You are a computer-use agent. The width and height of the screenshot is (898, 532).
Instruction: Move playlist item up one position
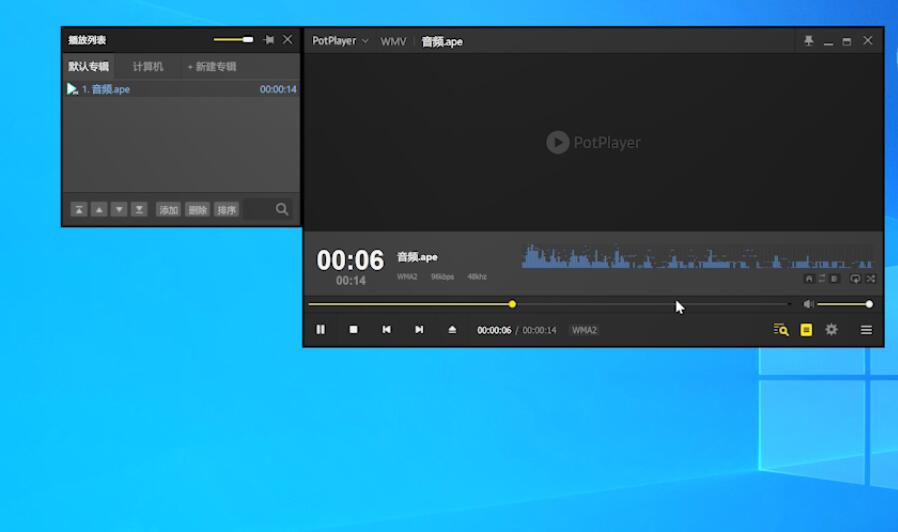pyautogui.click(x=99, y=210)
